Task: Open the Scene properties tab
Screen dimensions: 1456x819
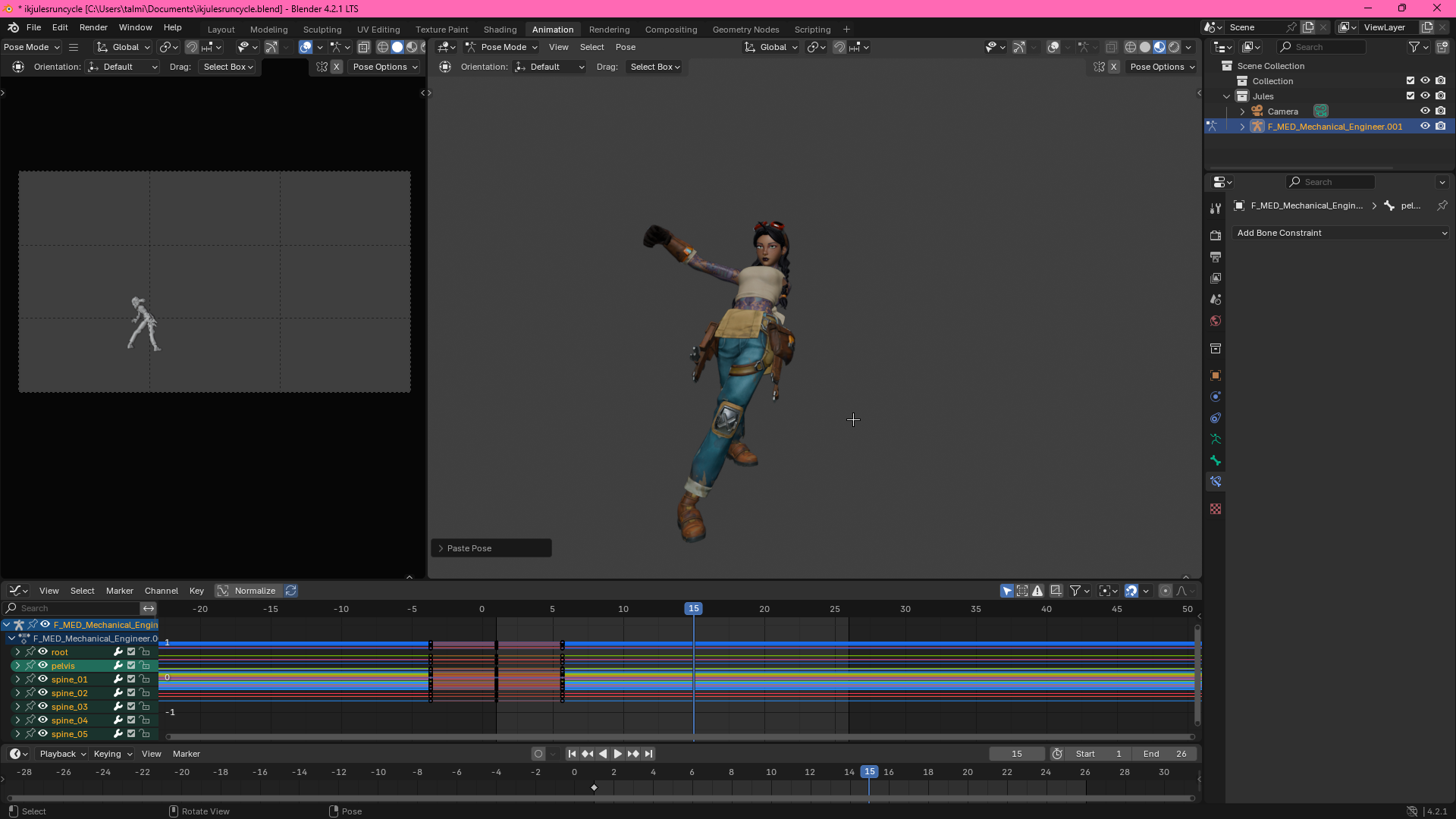Action: (x=1216, y=300)
